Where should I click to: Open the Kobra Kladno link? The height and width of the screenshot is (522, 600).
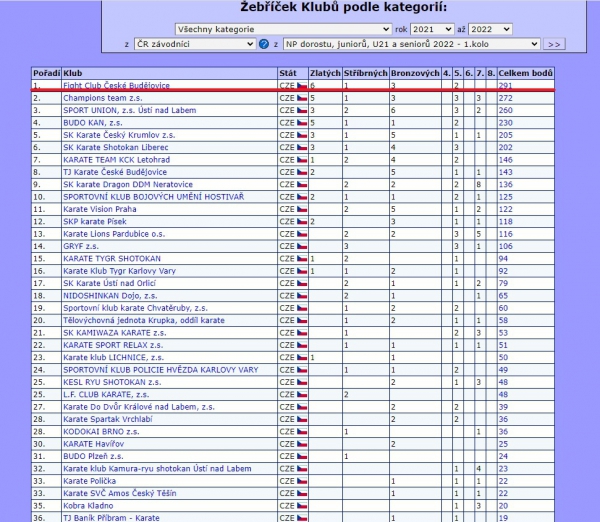tap(88, 506)
